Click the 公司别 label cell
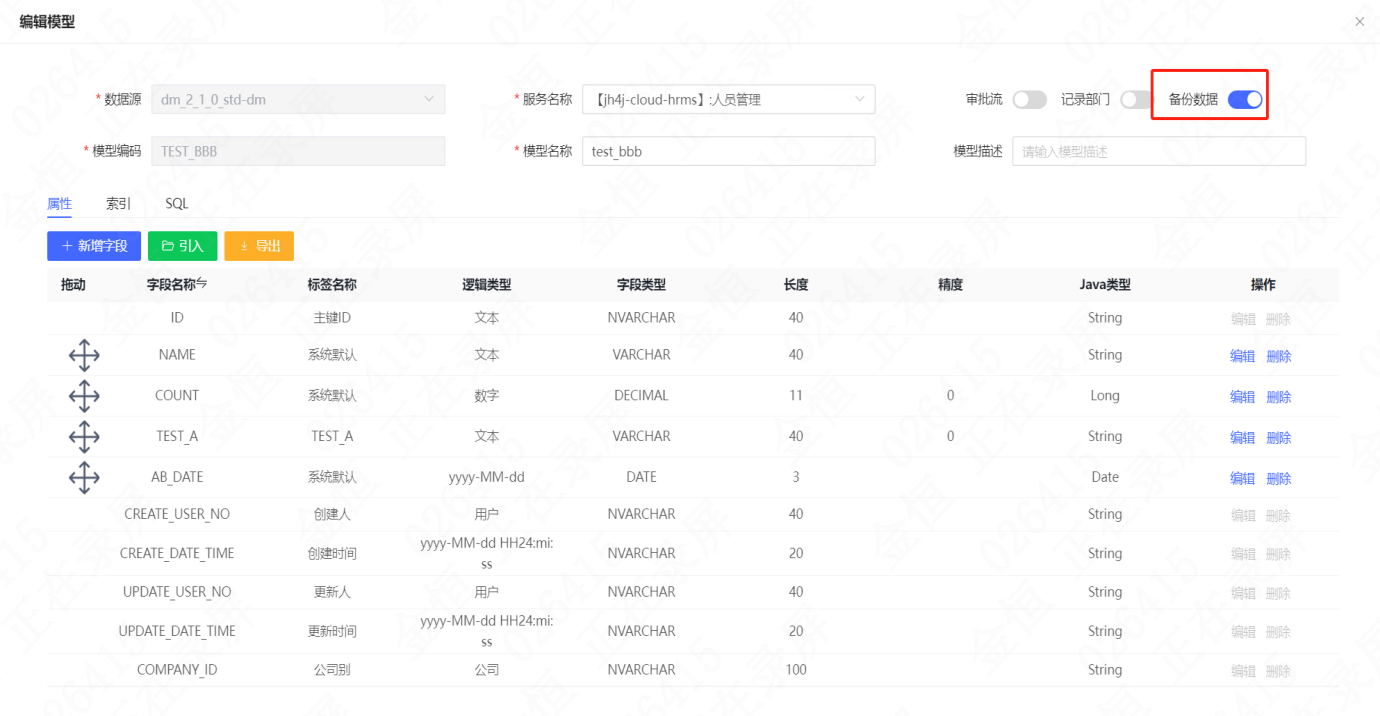The height and width of the screenshot is (716, 1380). (x=332, y=670)
